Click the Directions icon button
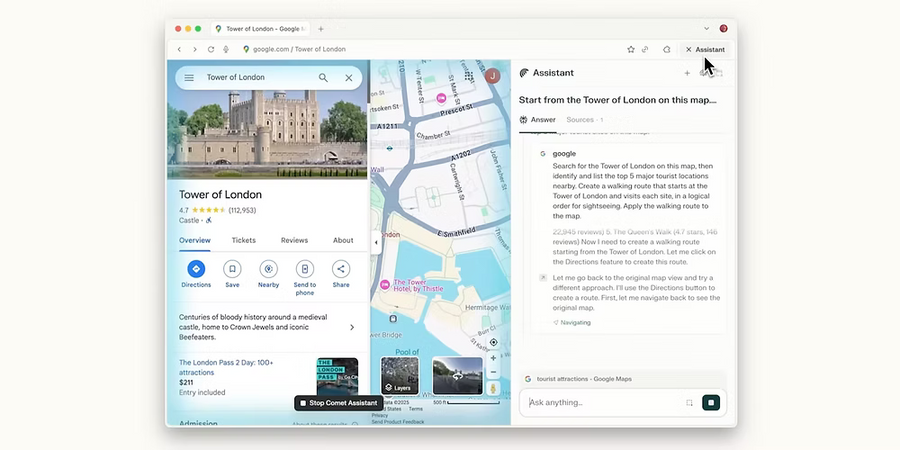Viewport: 900px width, 450px height. [196, 269]
